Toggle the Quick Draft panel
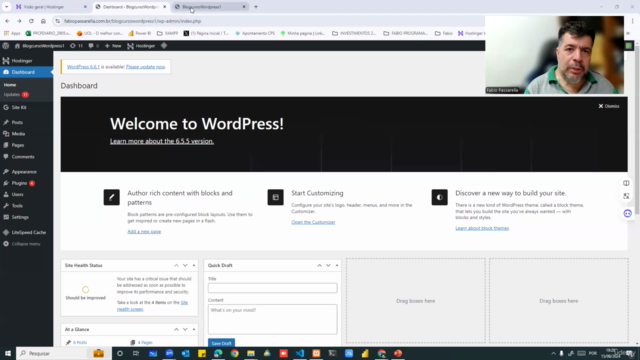The image size is (640, 360). tap(337, 266)
